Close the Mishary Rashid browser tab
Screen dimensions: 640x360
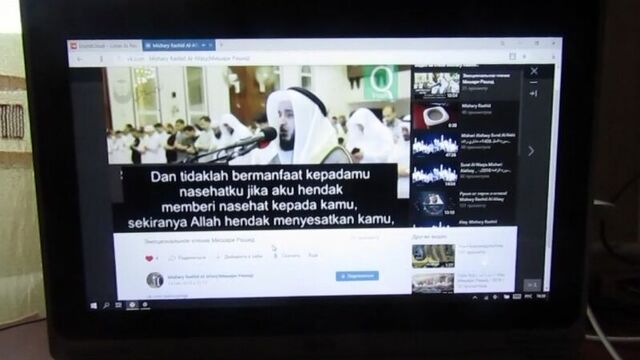tap(211, 45)
